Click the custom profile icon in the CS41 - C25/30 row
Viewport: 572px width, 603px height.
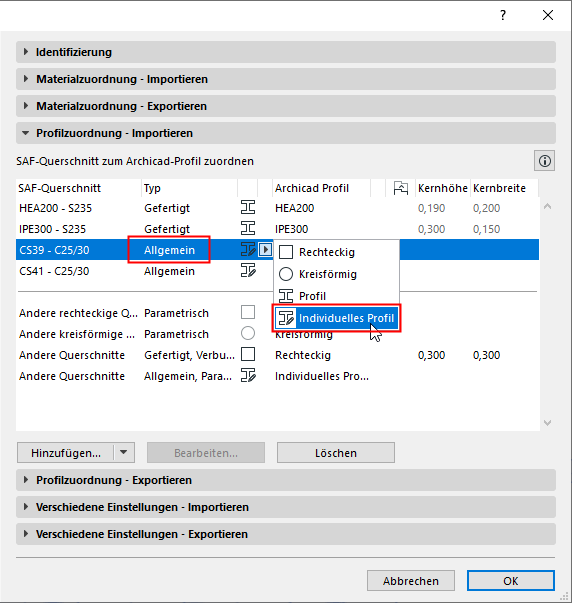[248, 270]
